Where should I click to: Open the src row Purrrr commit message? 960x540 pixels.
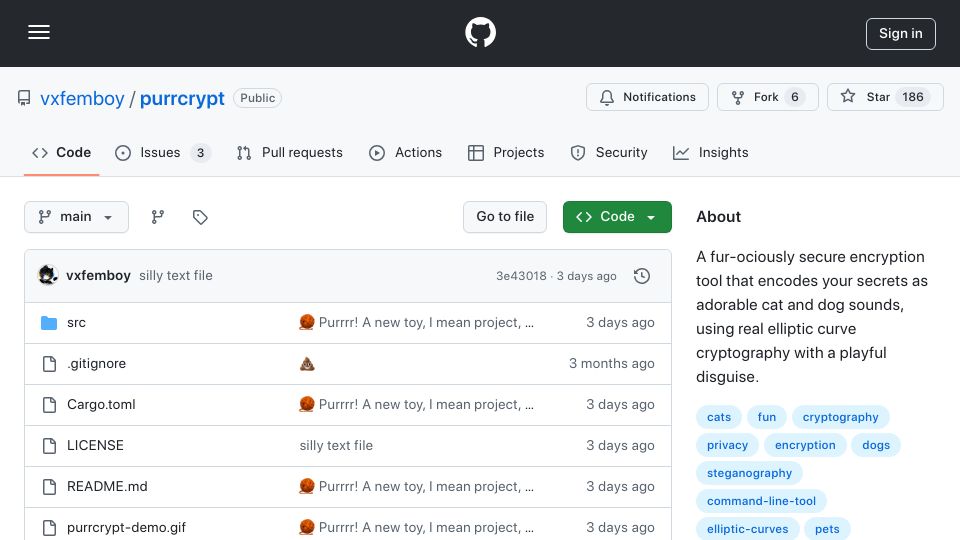pyautogui.click(x=416, y=323)
